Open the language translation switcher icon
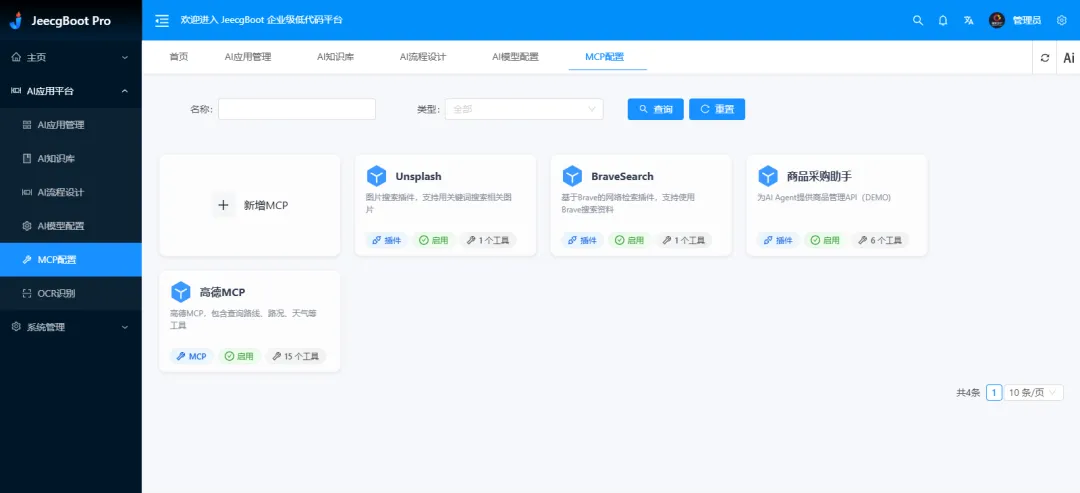 tap(968, 21)
